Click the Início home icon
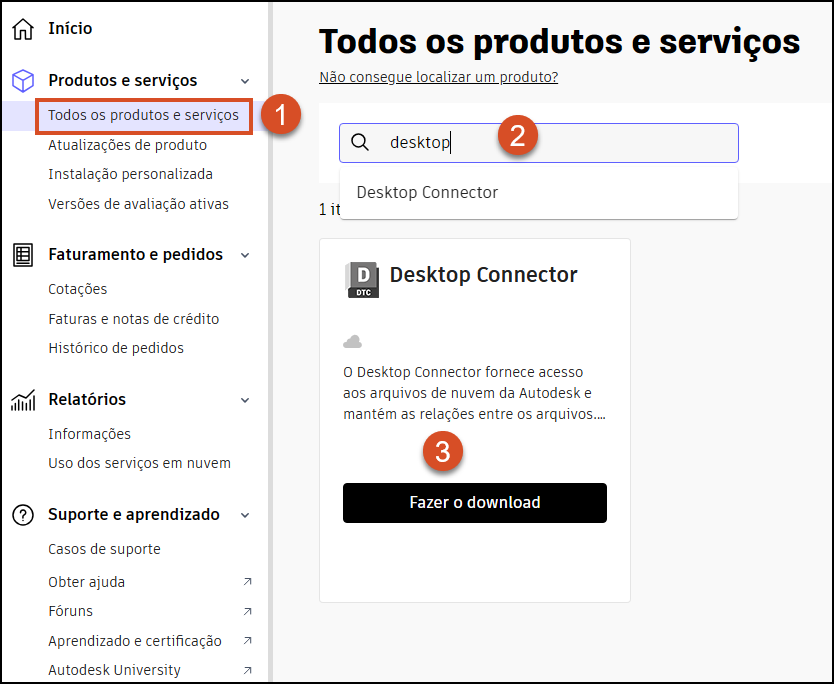 pos(22,28)
